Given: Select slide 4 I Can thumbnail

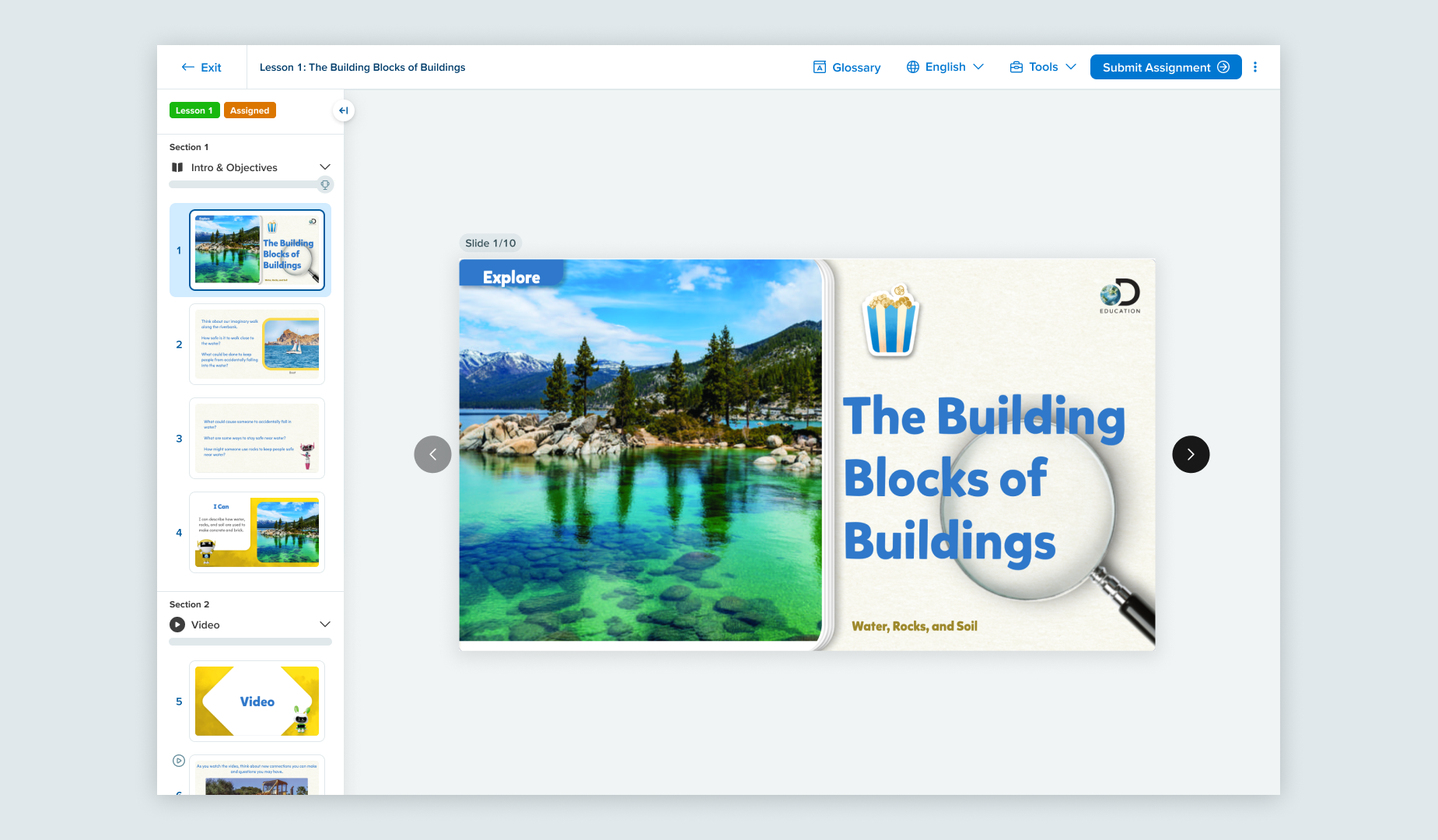Looking at the screenshot, I should [x=257, y=532].
